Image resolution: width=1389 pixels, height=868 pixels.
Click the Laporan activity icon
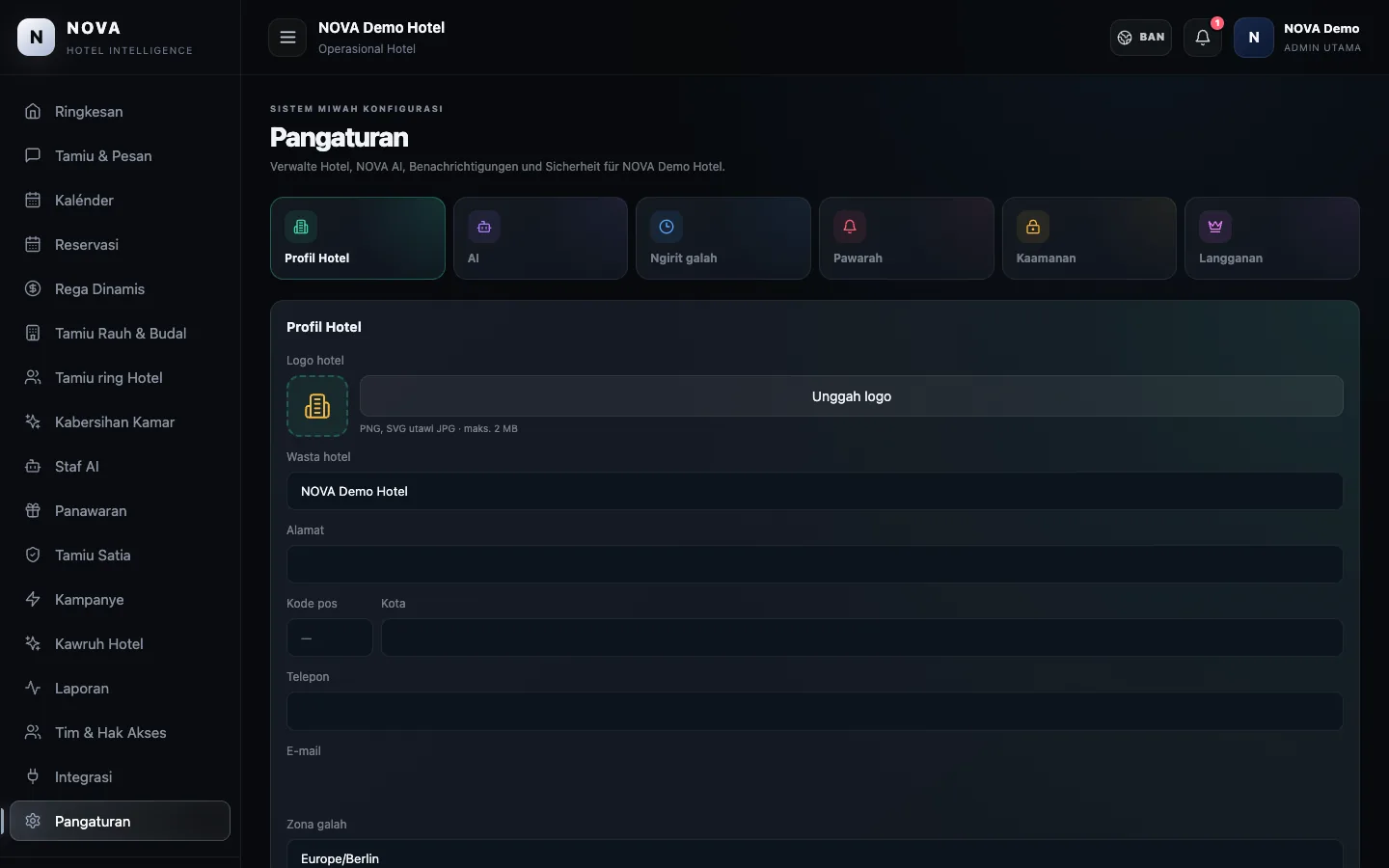[33, 689]
